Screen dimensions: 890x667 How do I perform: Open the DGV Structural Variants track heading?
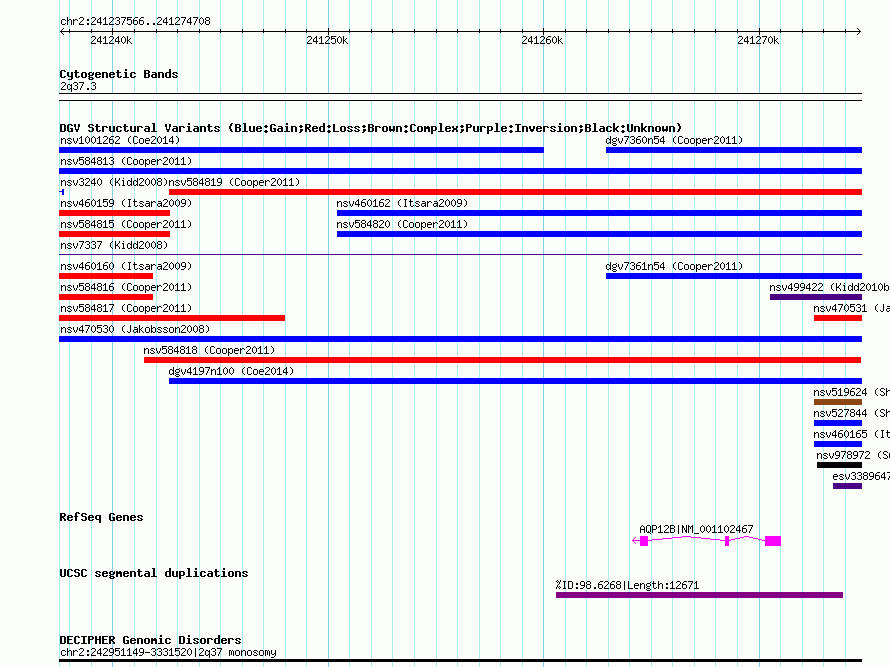(371, 128)
